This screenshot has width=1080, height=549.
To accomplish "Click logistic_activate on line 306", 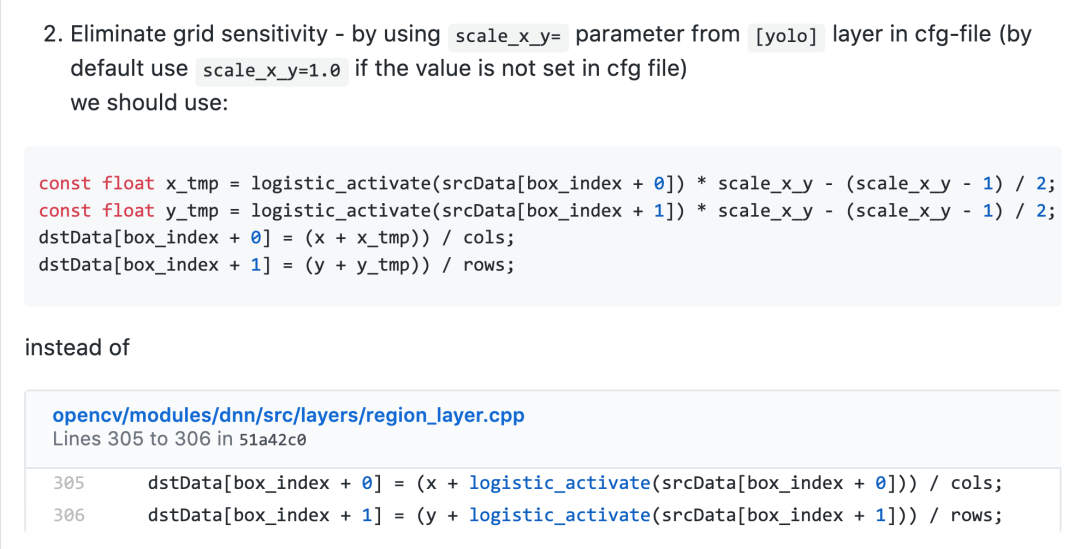I will click(559, 515).
